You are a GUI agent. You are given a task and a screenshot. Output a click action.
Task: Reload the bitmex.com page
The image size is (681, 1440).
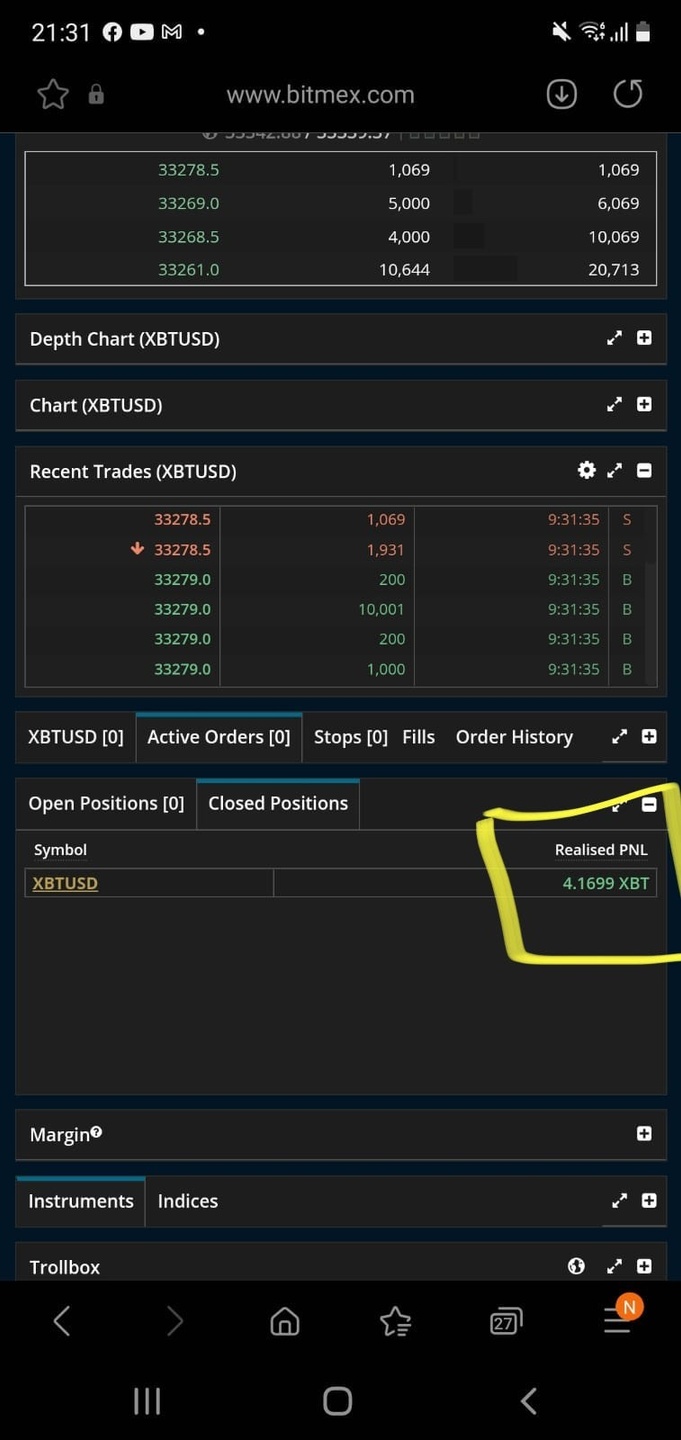click(627, 94)
